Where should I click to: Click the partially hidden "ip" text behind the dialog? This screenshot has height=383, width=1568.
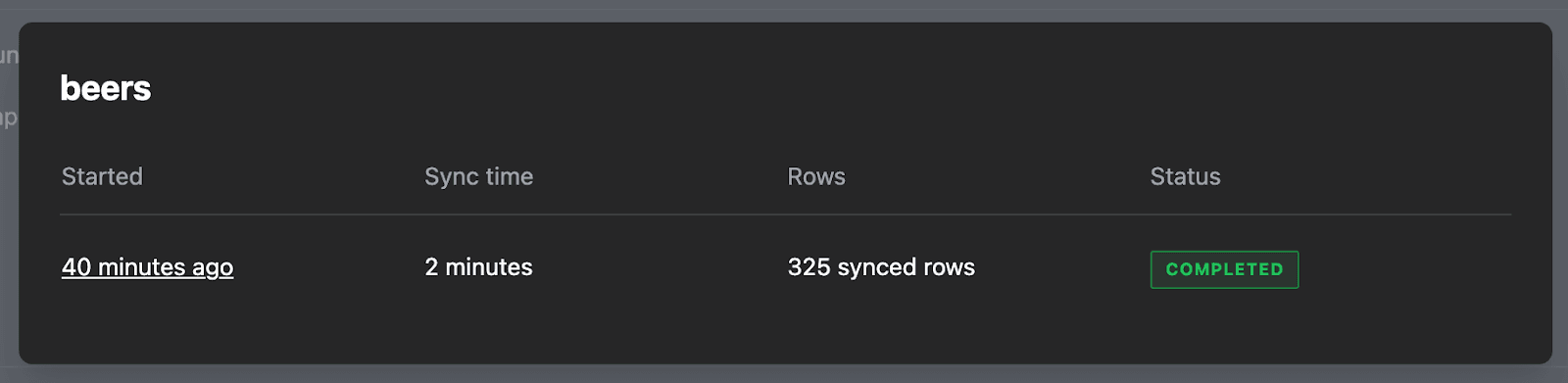coord(8,119)
